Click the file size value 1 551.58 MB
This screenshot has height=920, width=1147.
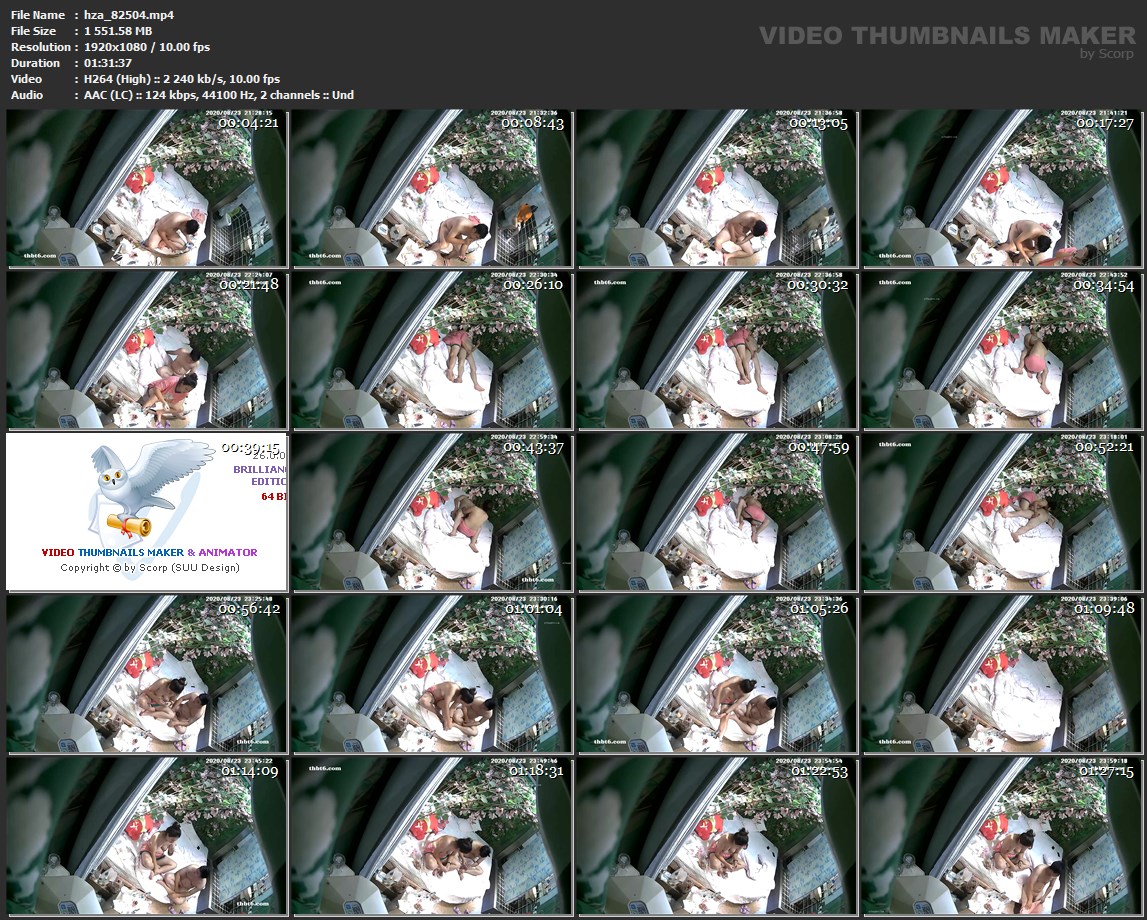[x=118, y=31]
